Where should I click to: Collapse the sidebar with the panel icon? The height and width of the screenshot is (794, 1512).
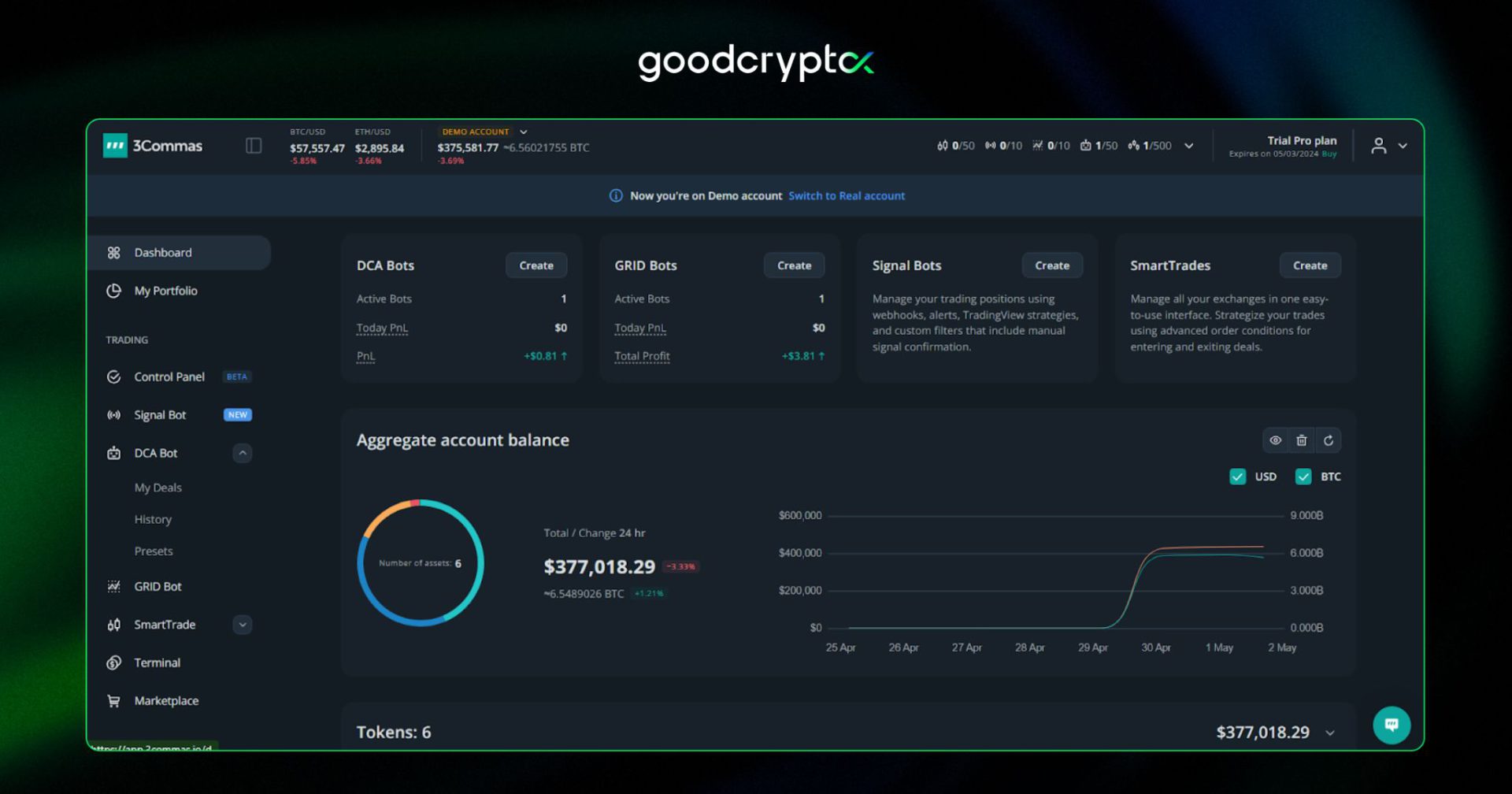(254, 146)
